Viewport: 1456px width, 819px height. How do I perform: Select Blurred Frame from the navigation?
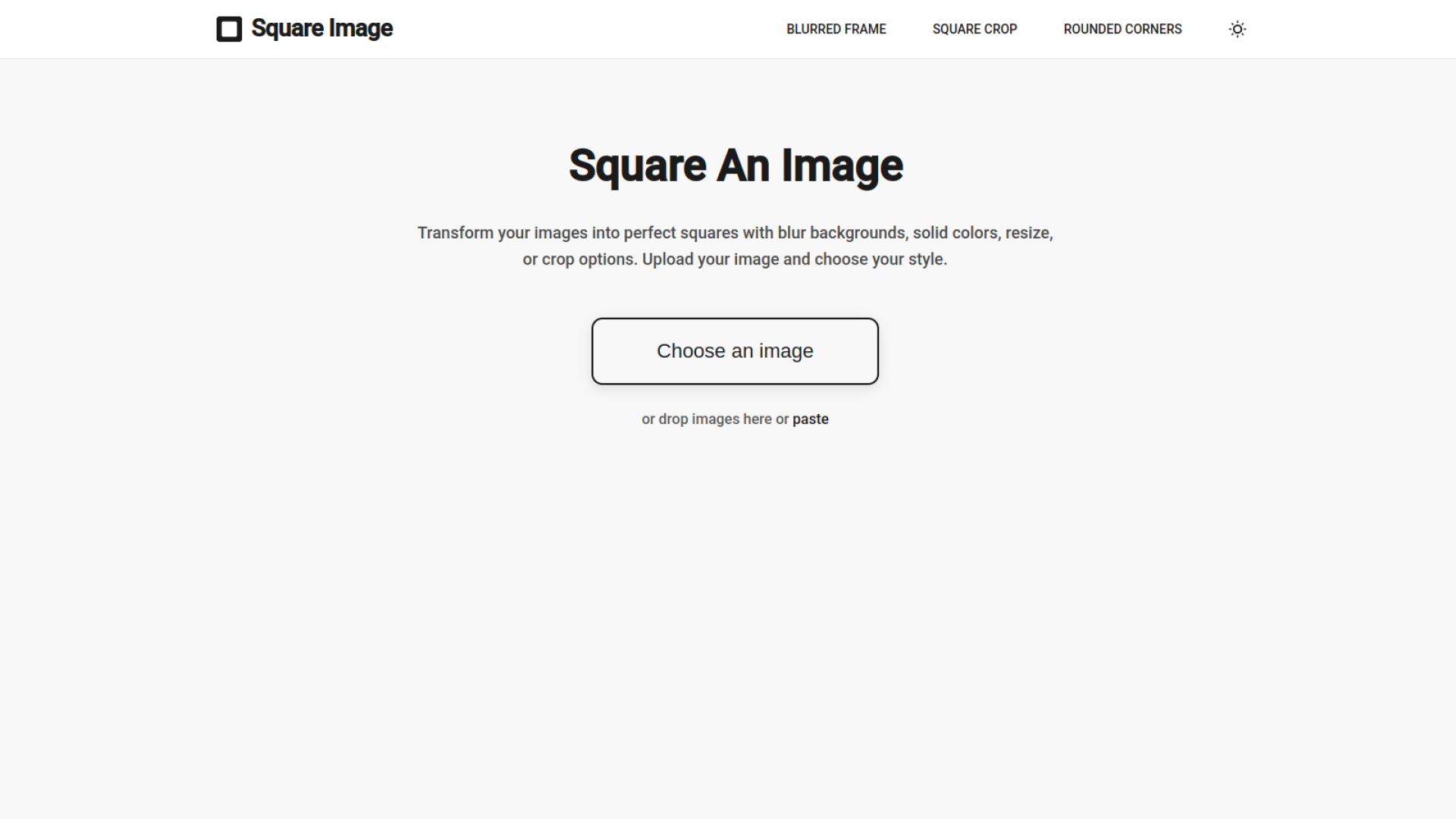(x=836, y=29)
